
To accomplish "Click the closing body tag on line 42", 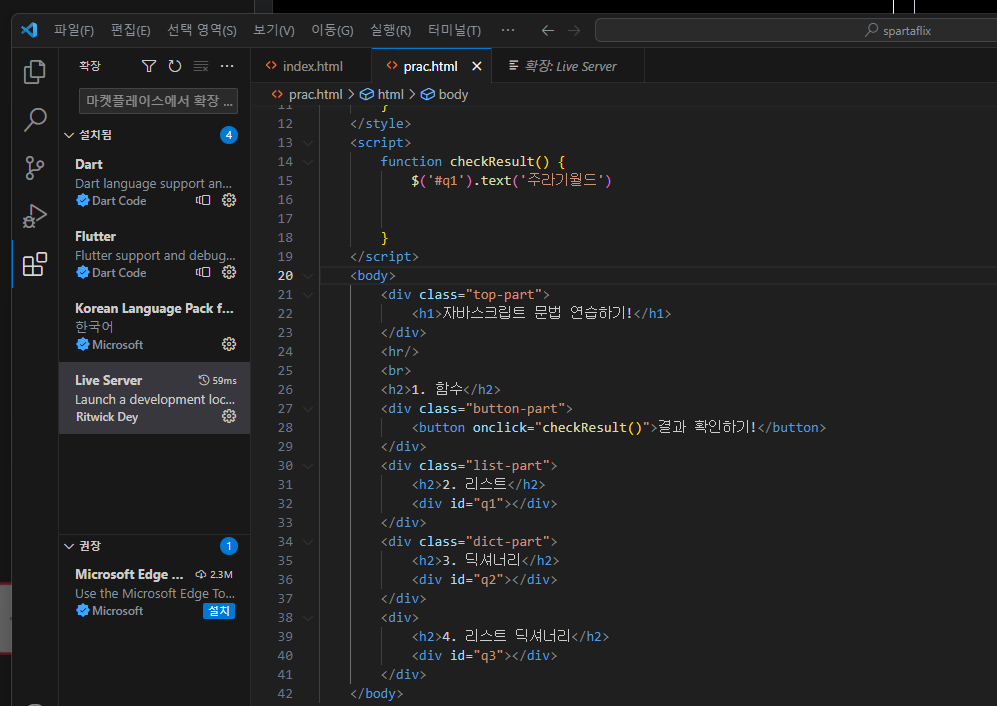I will point(376,693).
